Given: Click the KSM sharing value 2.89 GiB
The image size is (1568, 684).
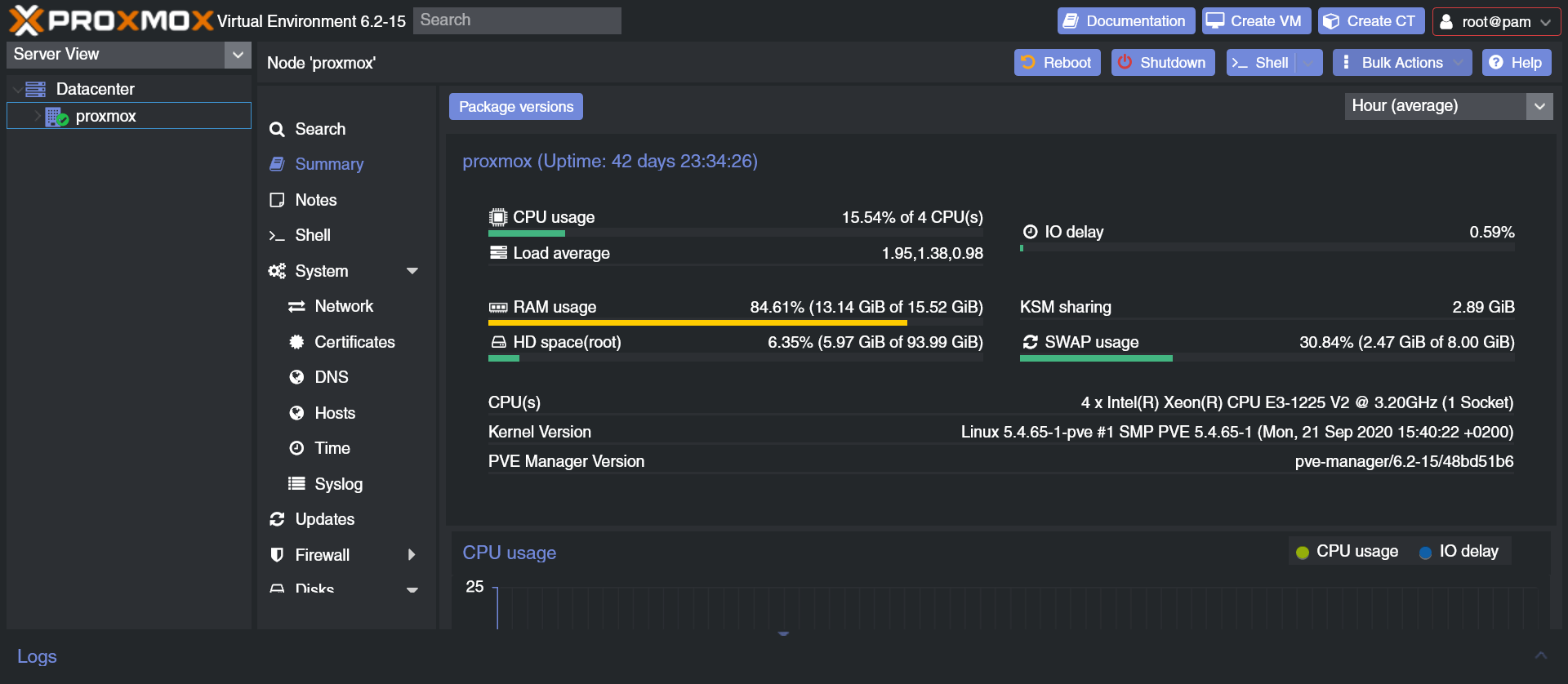Looking at the screenshot, I should (1483, 307).
